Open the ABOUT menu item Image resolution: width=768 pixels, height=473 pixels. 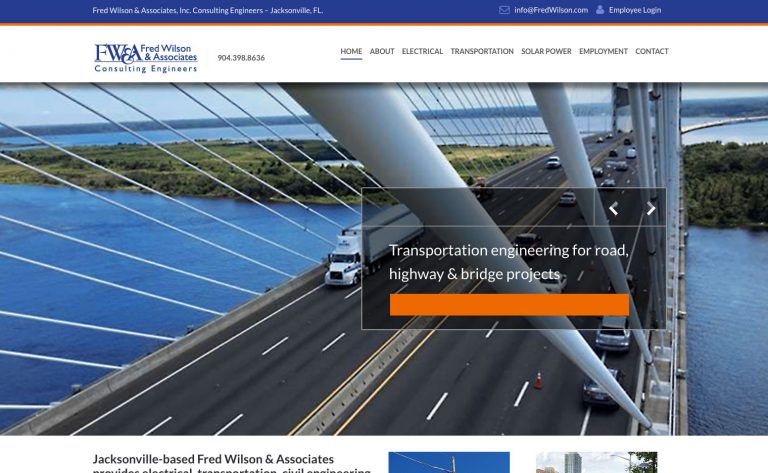[x=382, y=51]
